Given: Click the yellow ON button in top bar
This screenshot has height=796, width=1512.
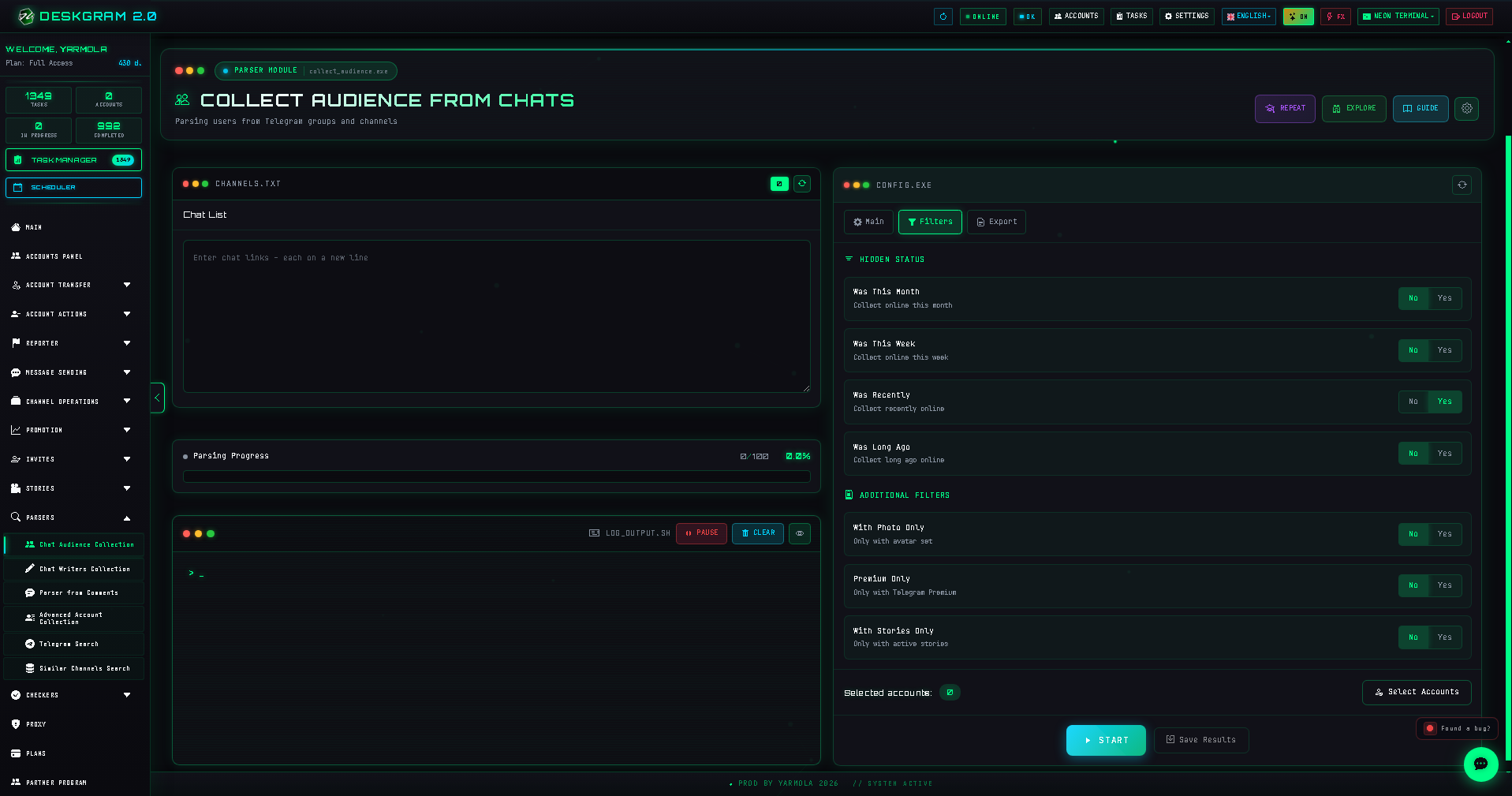Looking at the screenshot, I should click(1298, 17).
